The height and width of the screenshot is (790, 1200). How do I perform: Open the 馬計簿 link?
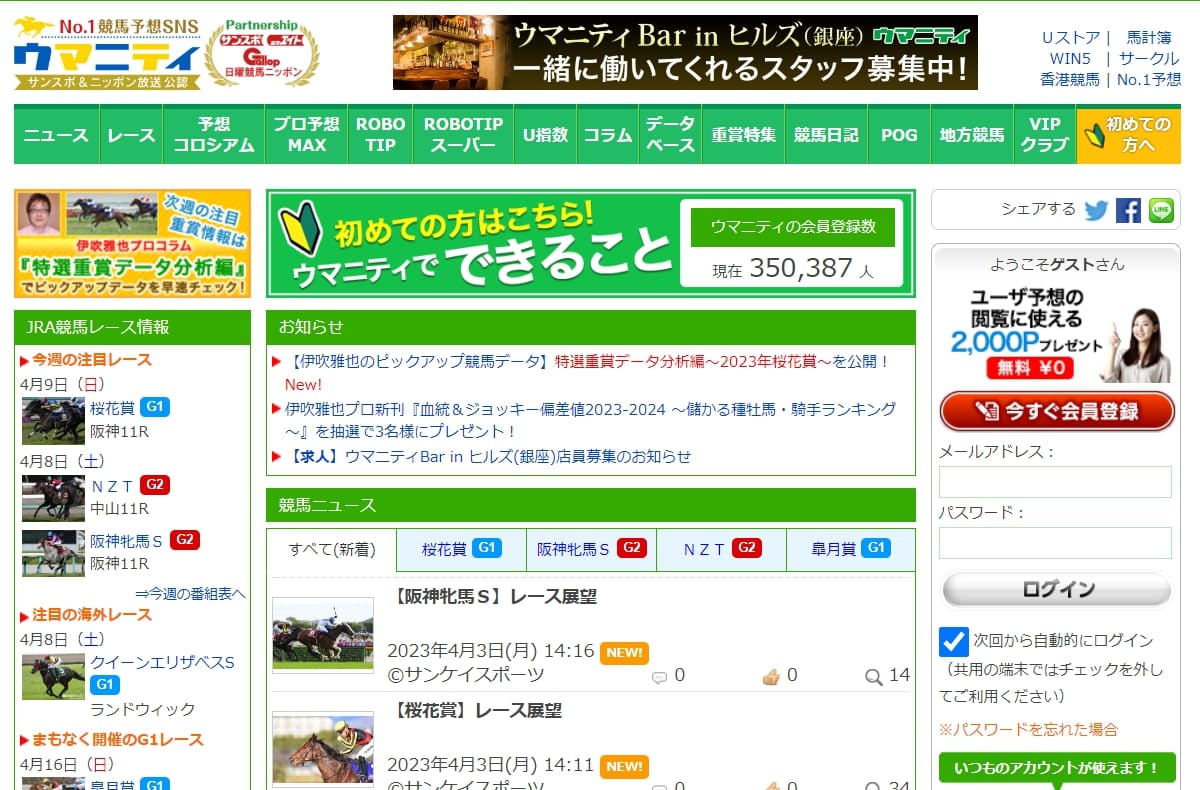click(1149, 38)
